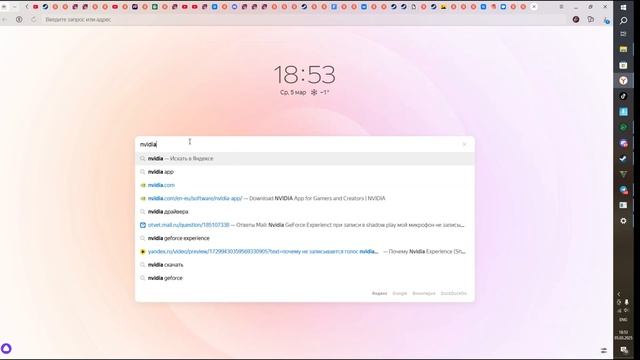Open the otvet.mail.ru question link suggestion
Image resolution: width=640 pixels, height=360 pixels.
pos(304,225)
